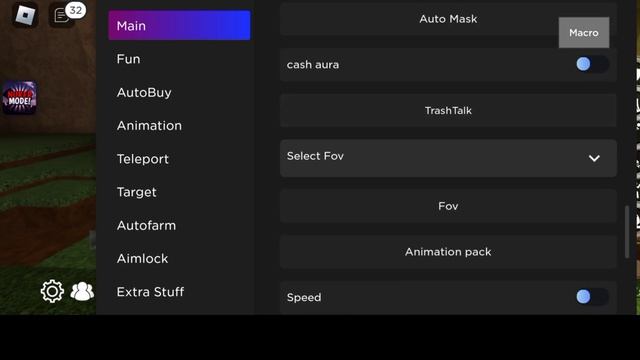Open the Roblox menu logo icon
Image resolution: width=640 pixels, height=360 pixels.
click(x=25, y=15)
